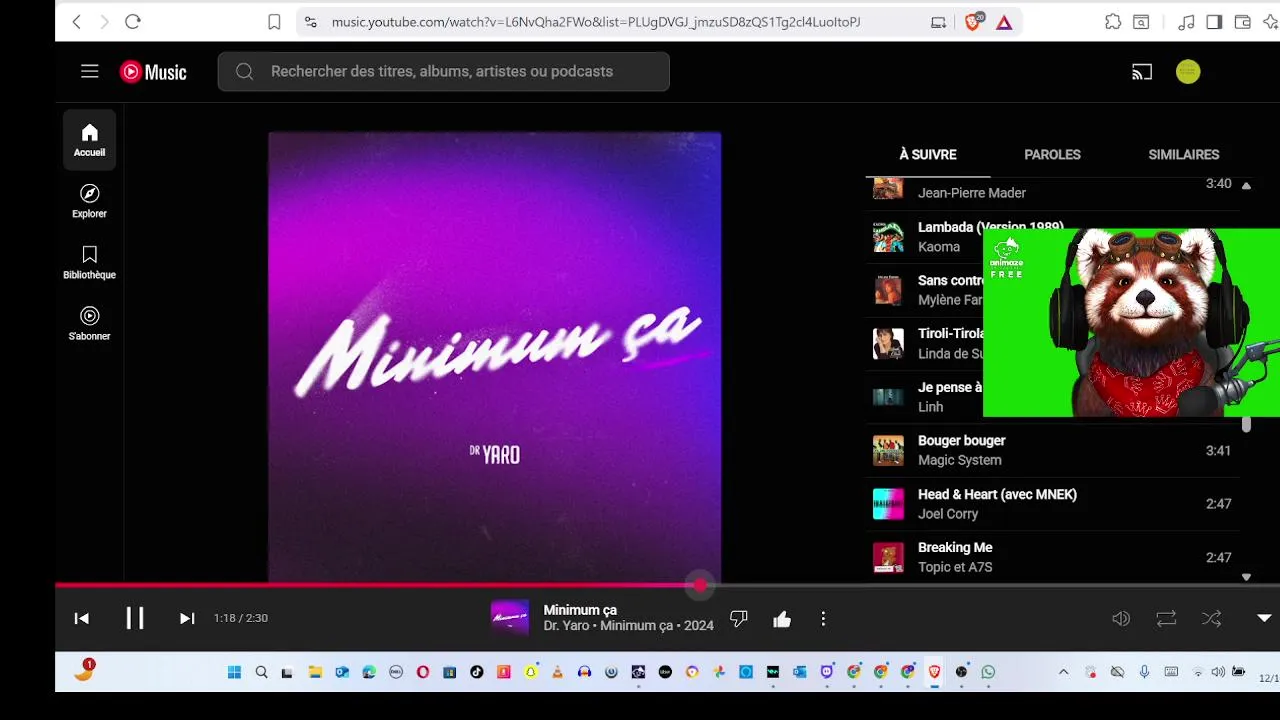Toggle the browser sidebar panel
Viewport: 1280px width, 720px height.
coord(1214,22)
